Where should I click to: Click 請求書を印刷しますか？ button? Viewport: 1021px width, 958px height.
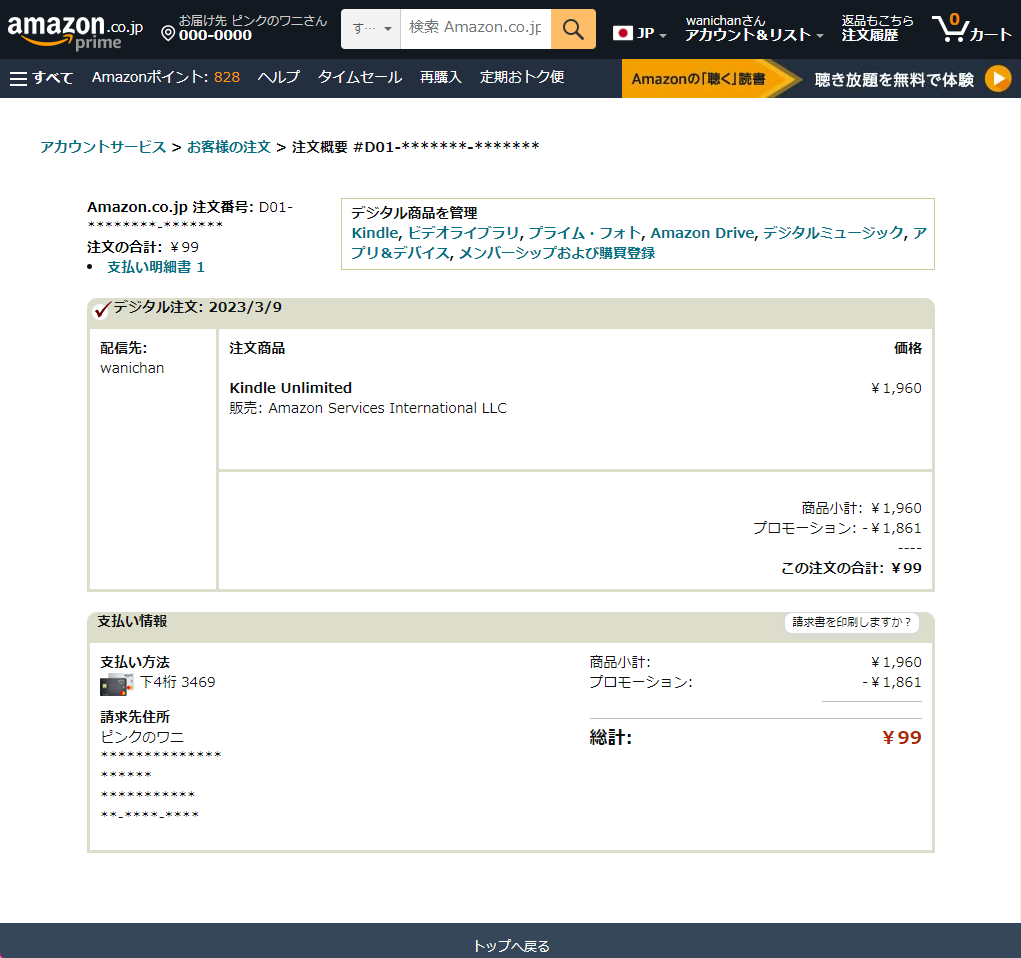(851, 623)
